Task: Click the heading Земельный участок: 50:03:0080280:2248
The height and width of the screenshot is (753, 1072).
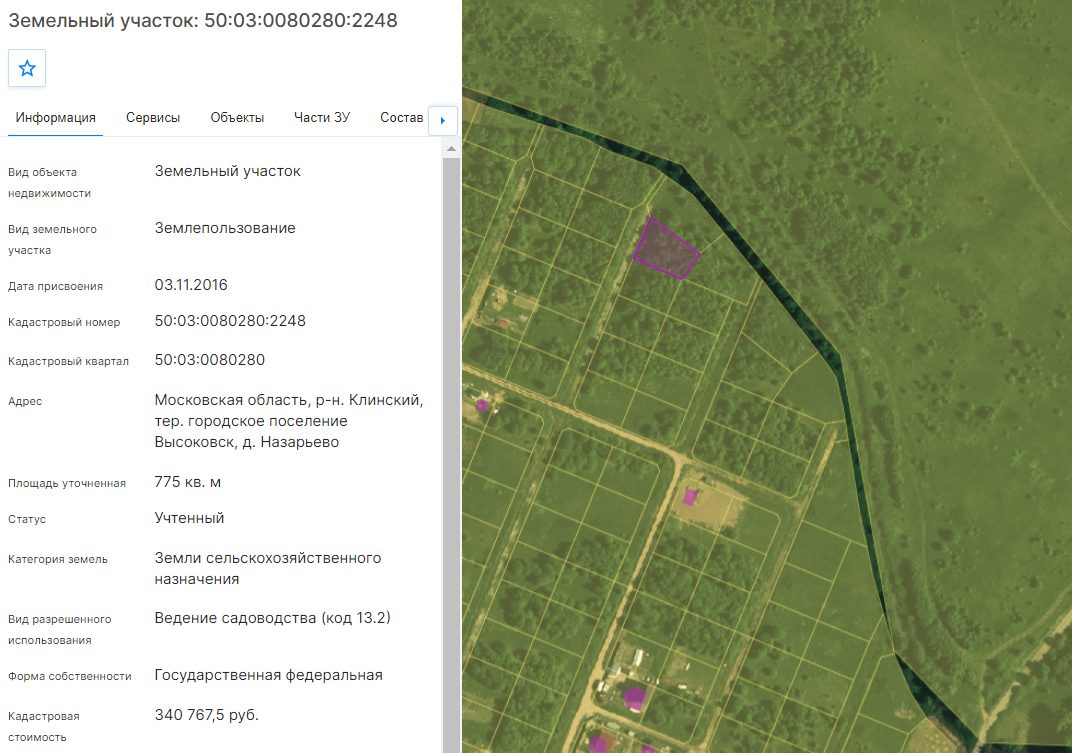Action: (x=203, y=21)
